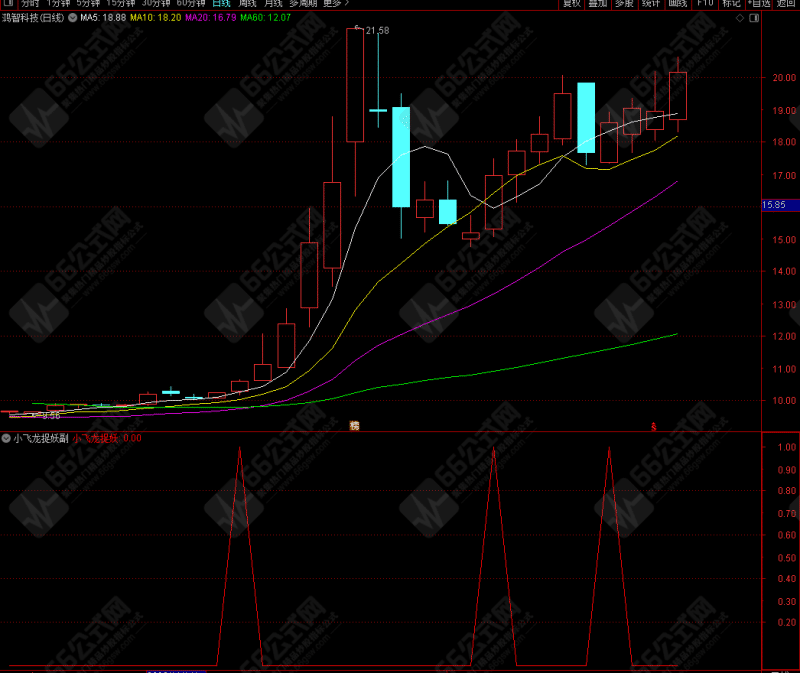800x673 pixels.
Task: Switch chart to 15分钟 period
Action: click(x=121, y=3)
